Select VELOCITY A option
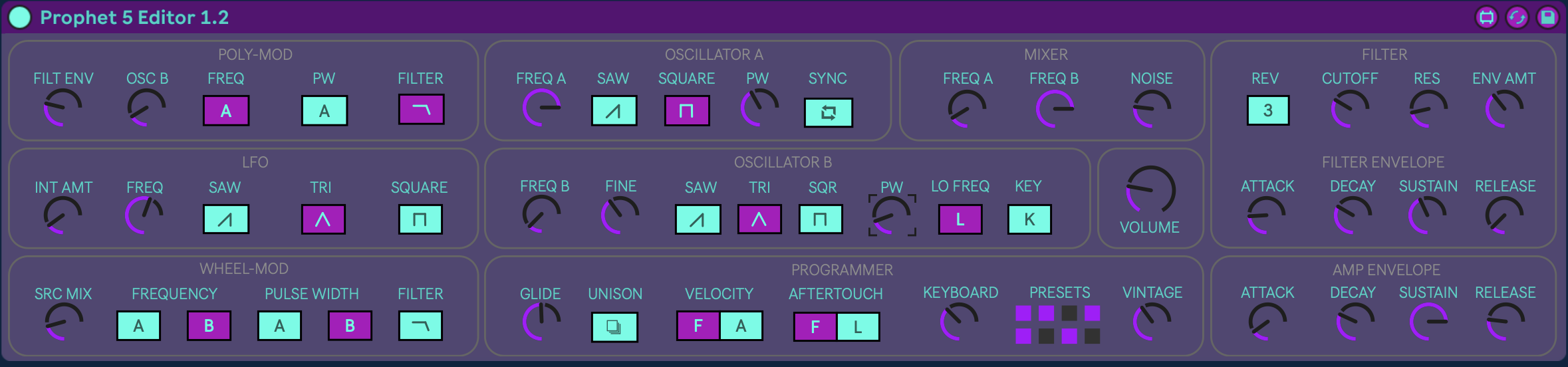Screen dimensions: 1568x367 click(x=741, y=326)
